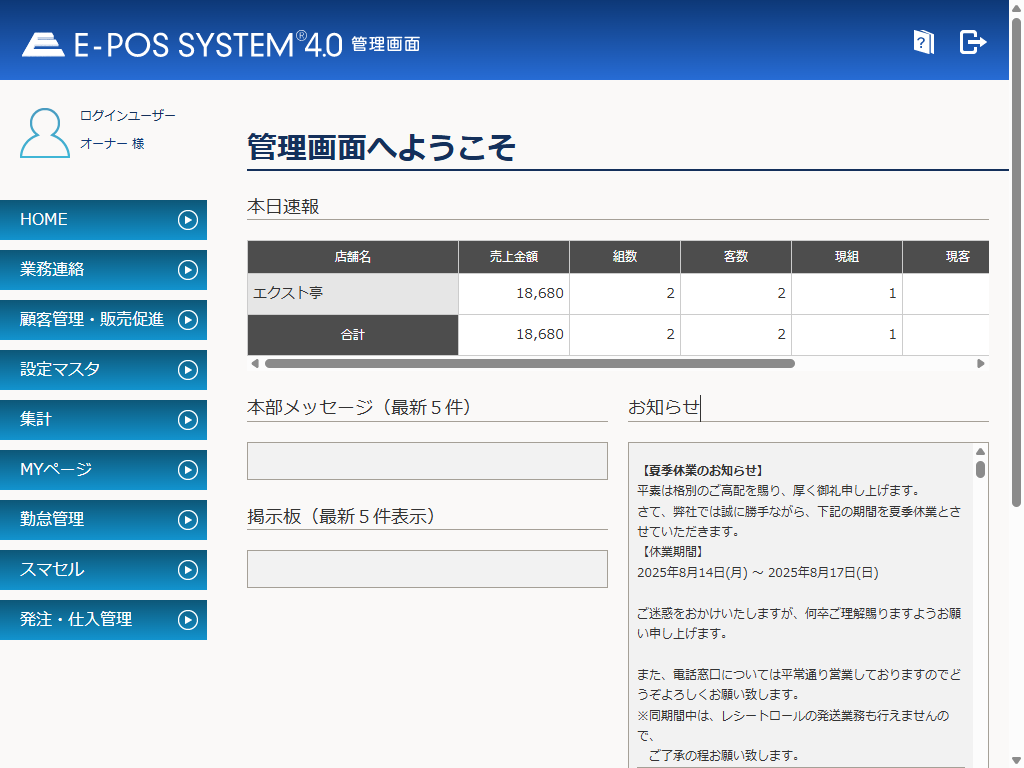1024x768 pixels.
Task: Click the arrow icon beside スマセル
Action: pos(187,570)
